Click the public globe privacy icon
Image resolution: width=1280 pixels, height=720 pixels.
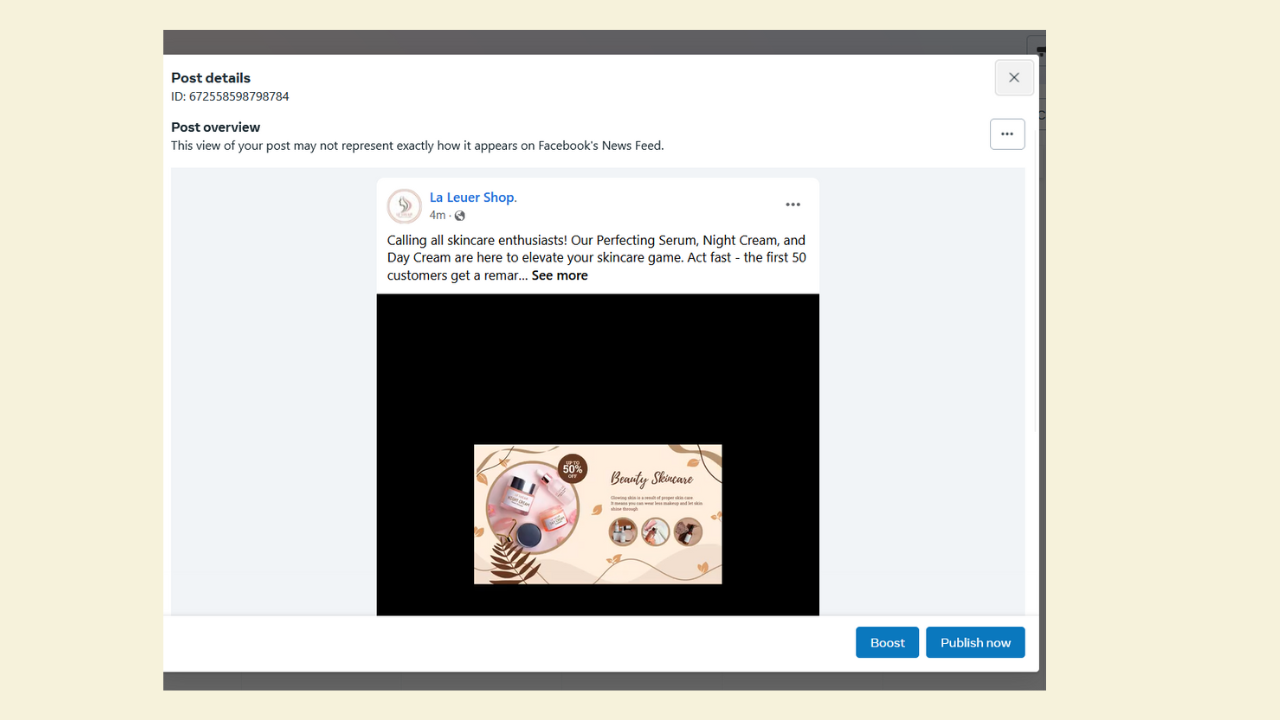click(x=460, y=215)
